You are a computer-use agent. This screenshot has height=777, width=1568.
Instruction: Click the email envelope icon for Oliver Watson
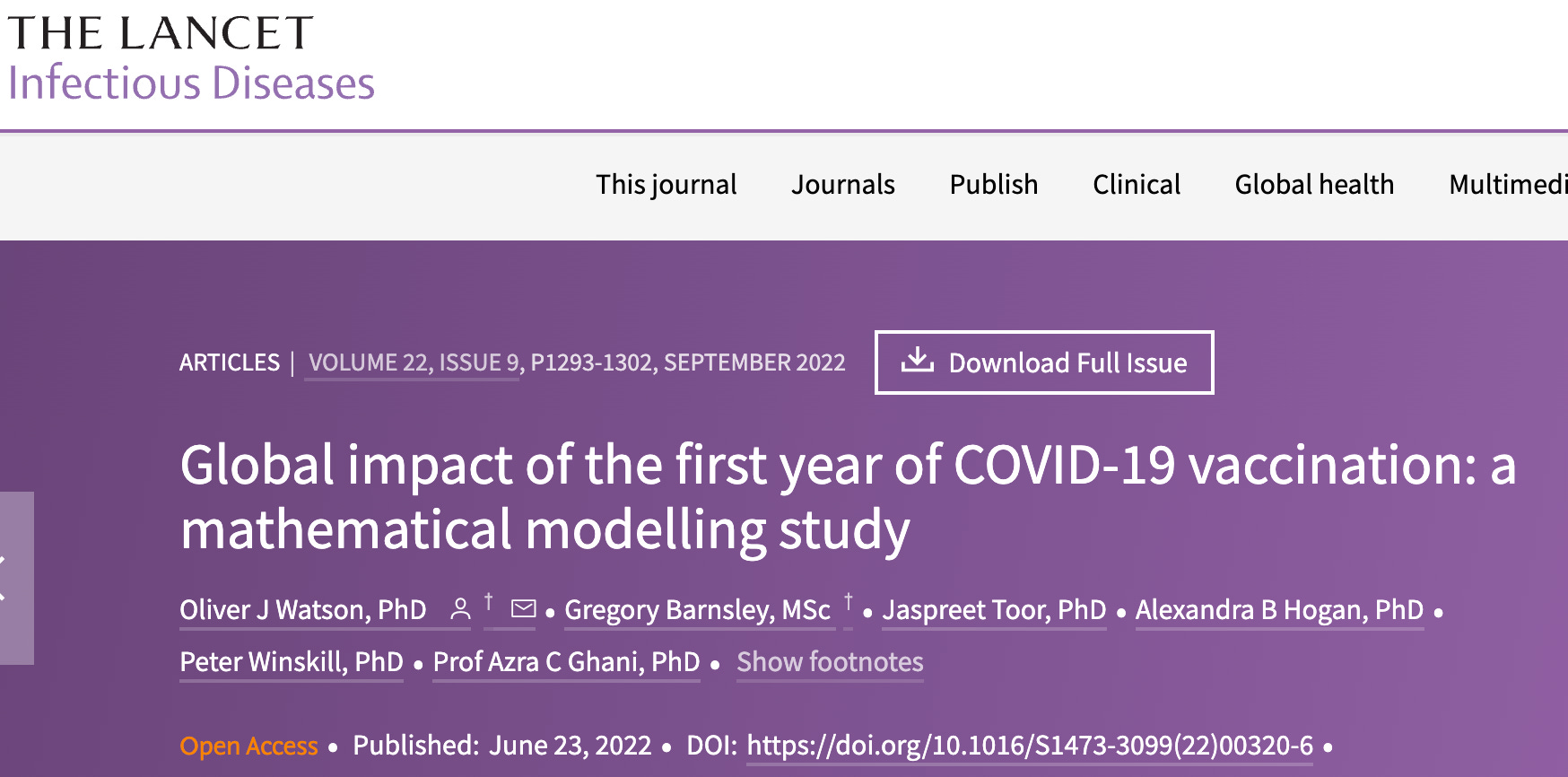[x=523, y=610]
